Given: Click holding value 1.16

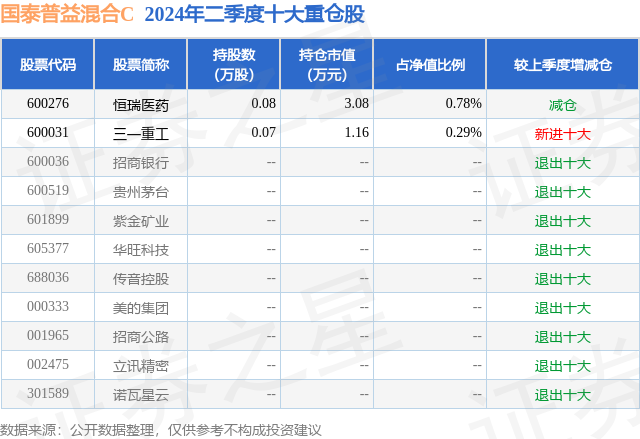Looking at the screenshot, I should tap(356, 133).
